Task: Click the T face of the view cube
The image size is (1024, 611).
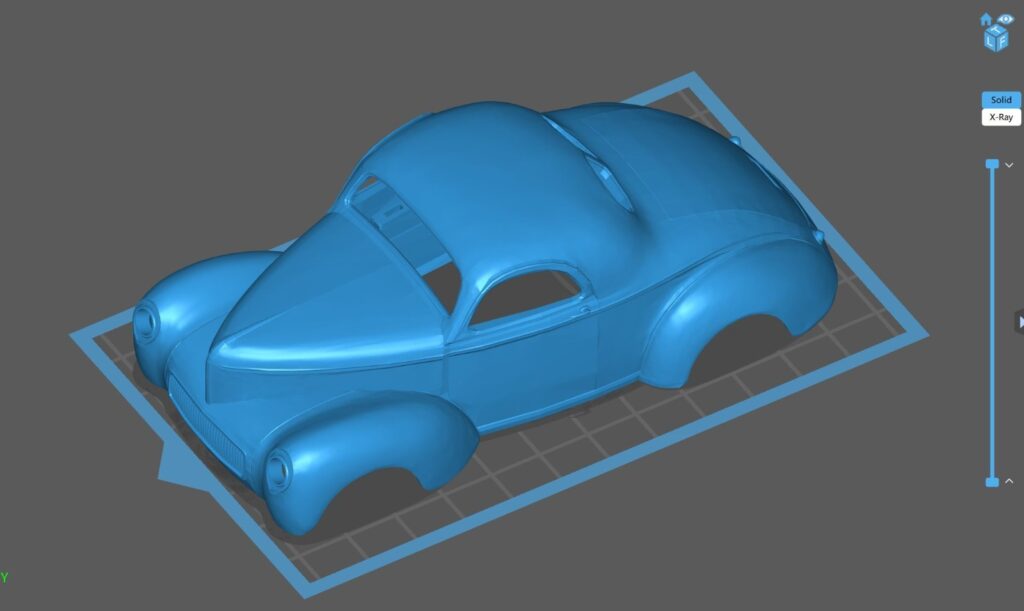Action: (996, 29)
